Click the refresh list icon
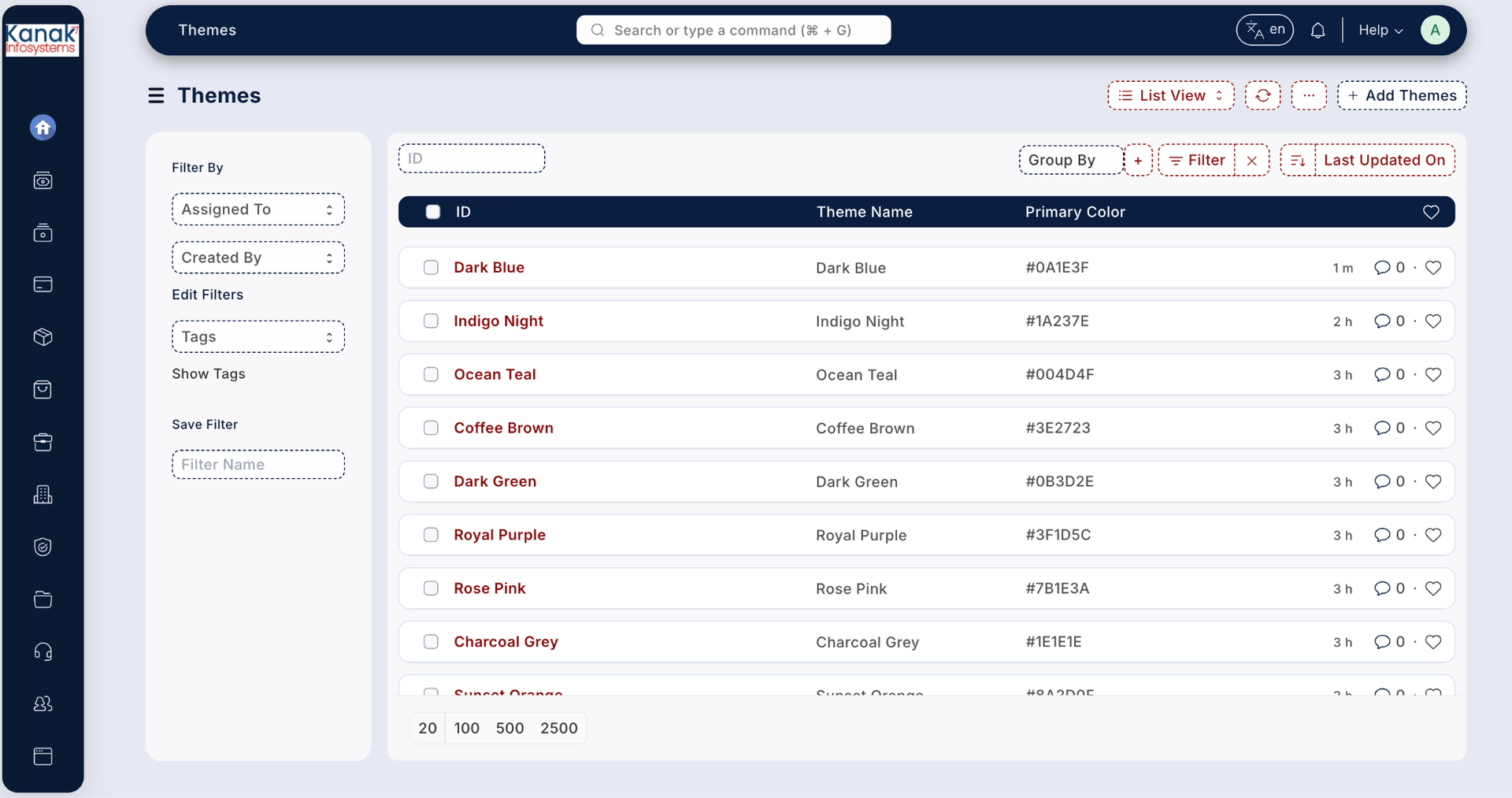Screen dimensions: 1512x798 [x=1262, y=95]
